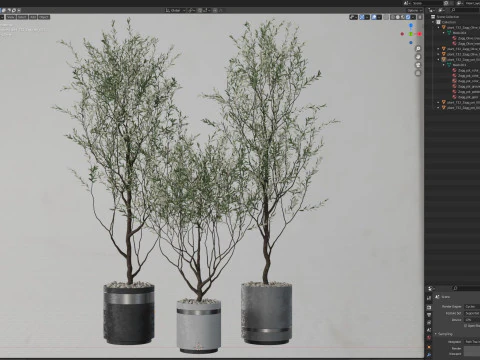The width and height of the screenshot is (480, 360).
Task: Switch to material preview shading
Action: 403,17
